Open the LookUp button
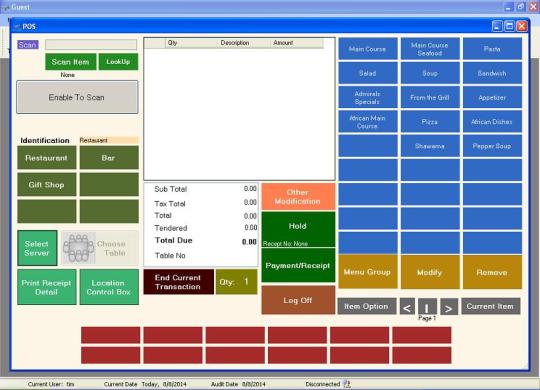Image resolution: width=540 pixels, height=390 pixels. 118,62
